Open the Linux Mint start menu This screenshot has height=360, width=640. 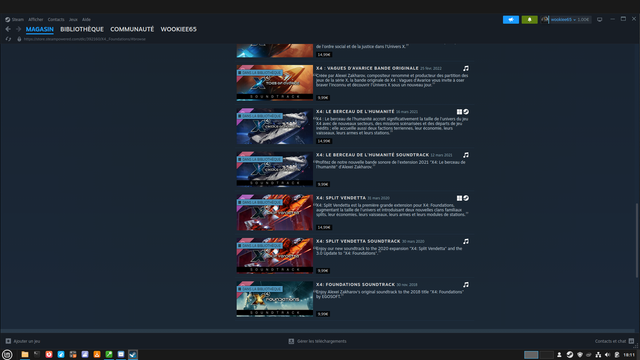pos(7,355)
